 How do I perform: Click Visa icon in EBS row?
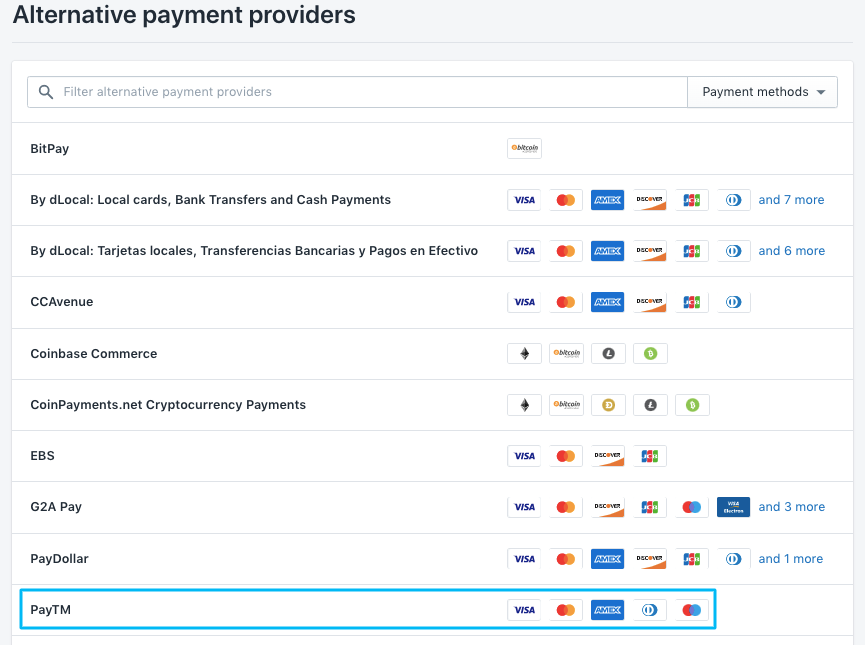524,456
